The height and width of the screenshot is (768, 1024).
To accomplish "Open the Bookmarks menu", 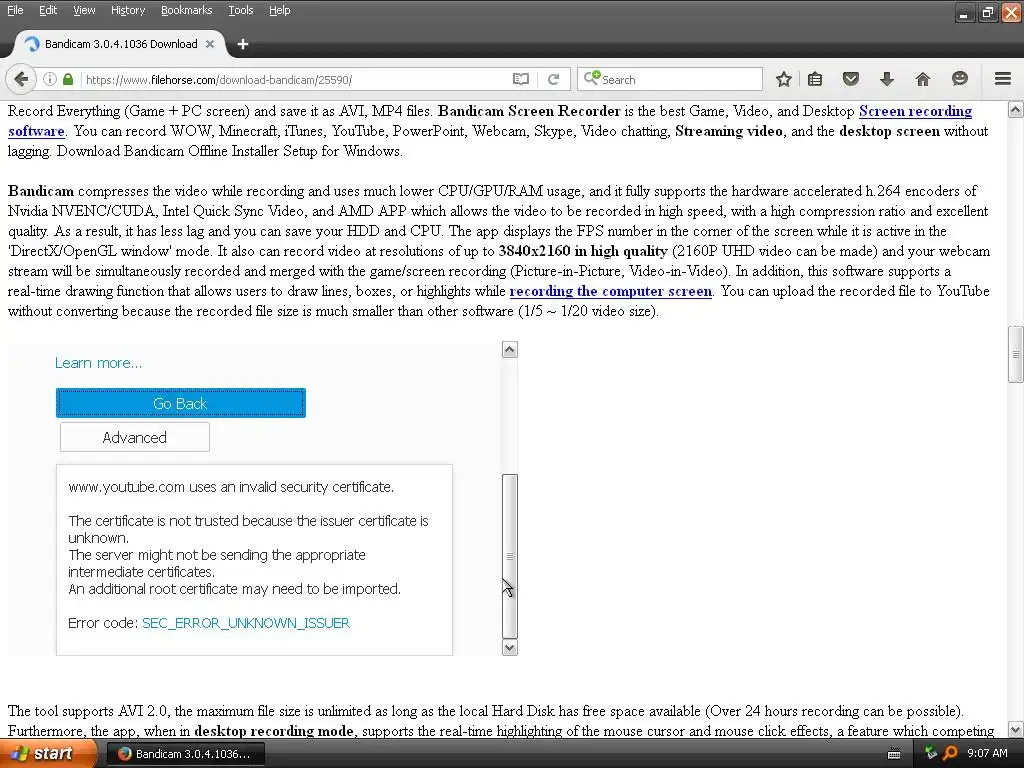I will 186,10.
